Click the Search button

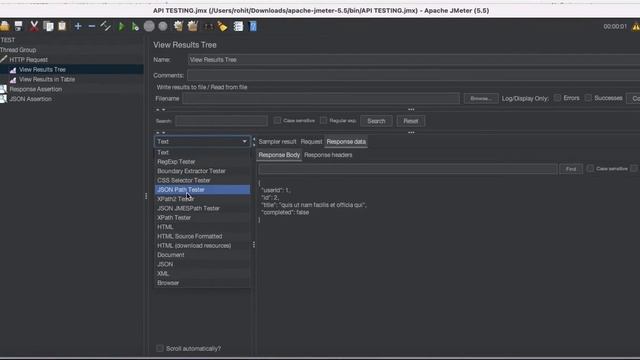coord(376,121)
